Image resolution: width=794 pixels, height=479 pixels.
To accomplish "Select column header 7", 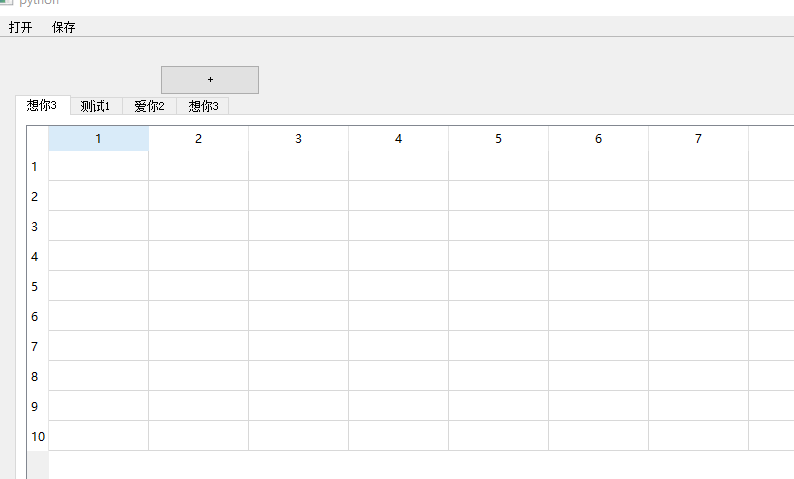I will click(x=698, y=139).
